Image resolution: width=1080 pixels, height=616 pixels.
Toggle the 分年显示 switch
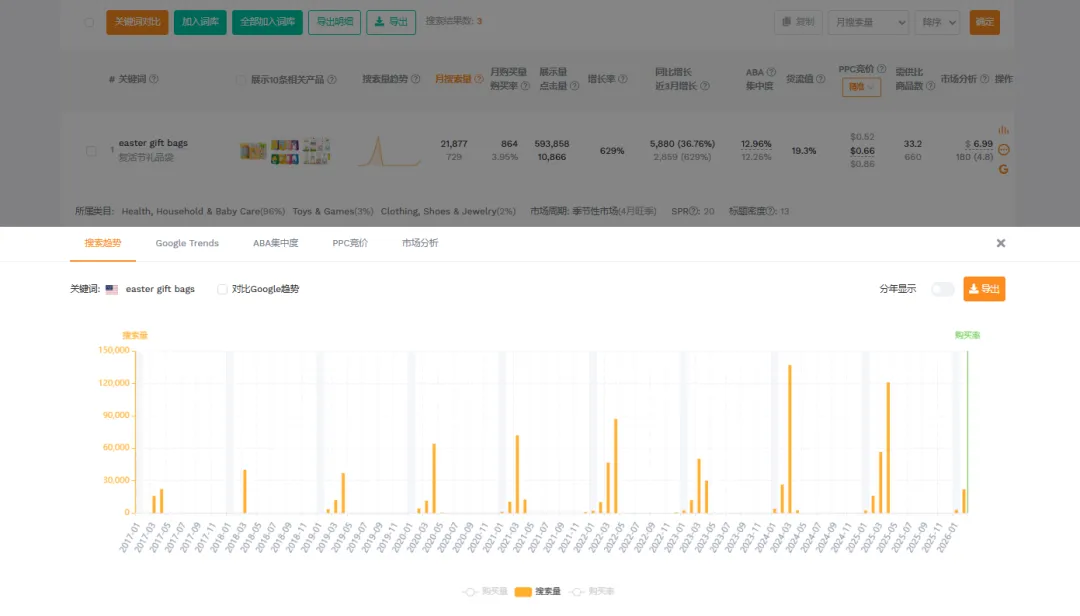click(x=942, y=289)
